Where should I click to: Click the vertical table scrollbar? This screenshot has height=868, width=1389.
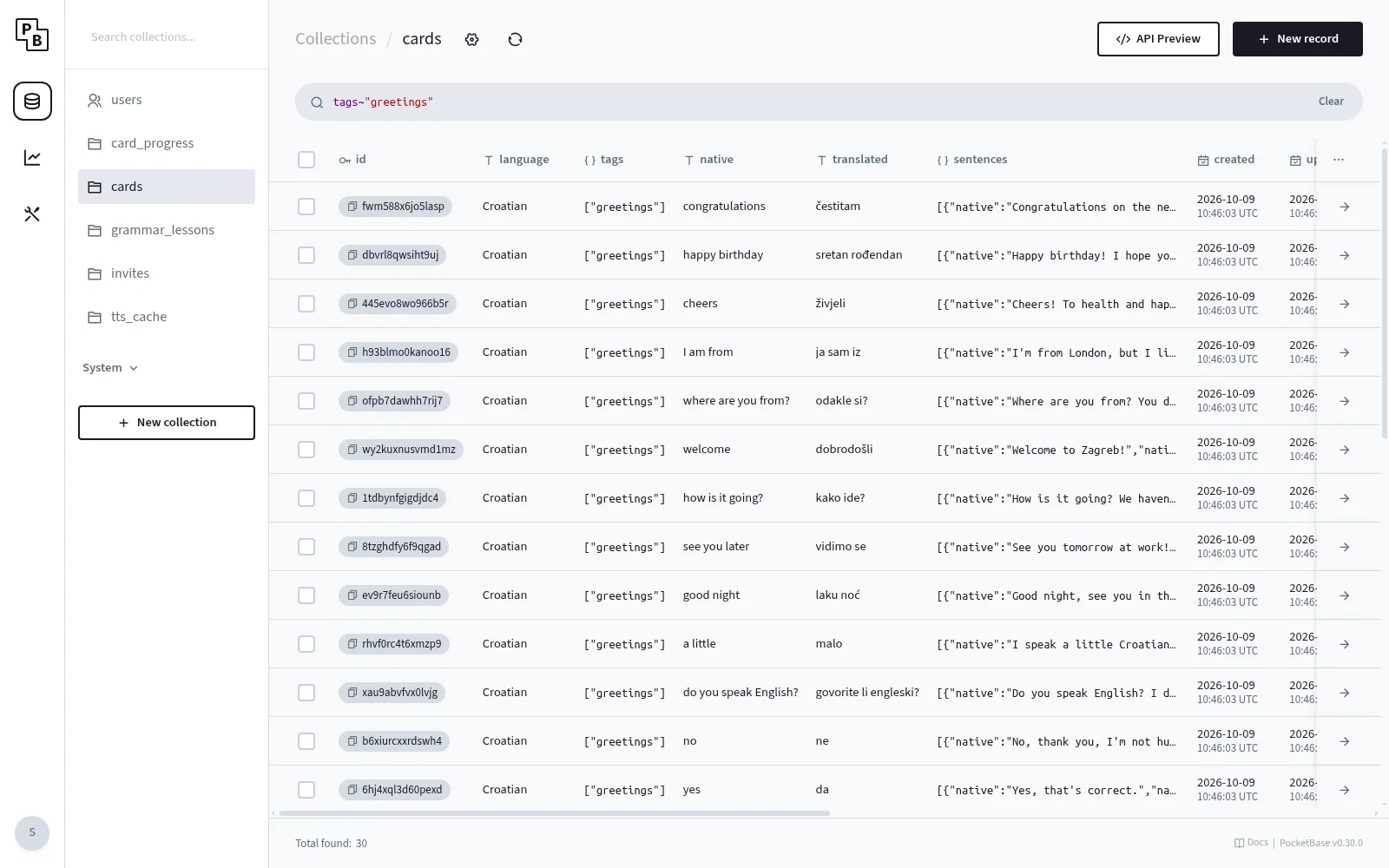pos(1384,293)
